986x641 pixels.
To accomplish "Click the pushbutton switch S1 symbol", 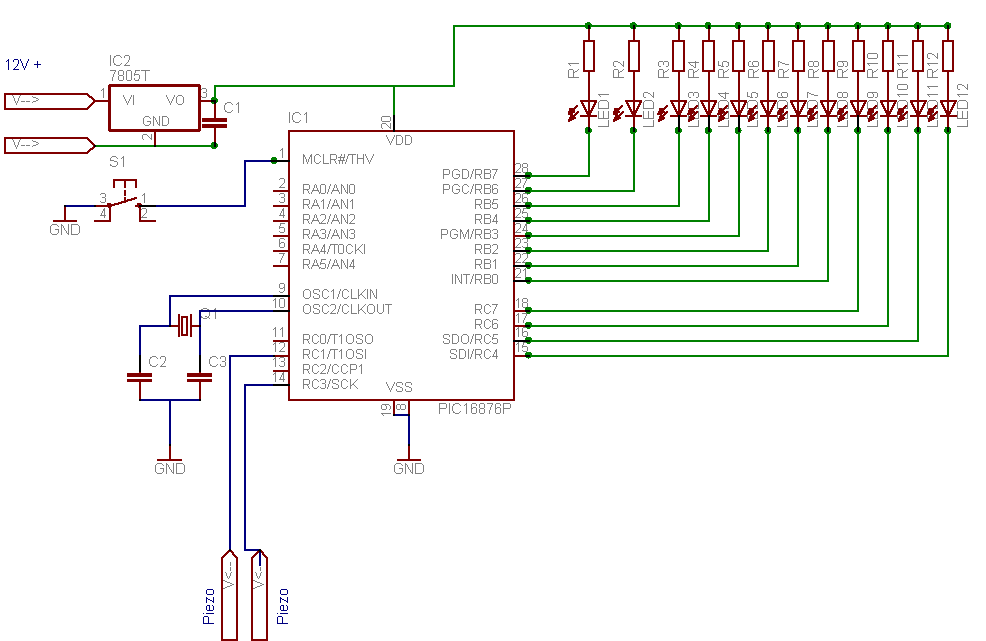I will pyautogui.click(x=125, y=200).
